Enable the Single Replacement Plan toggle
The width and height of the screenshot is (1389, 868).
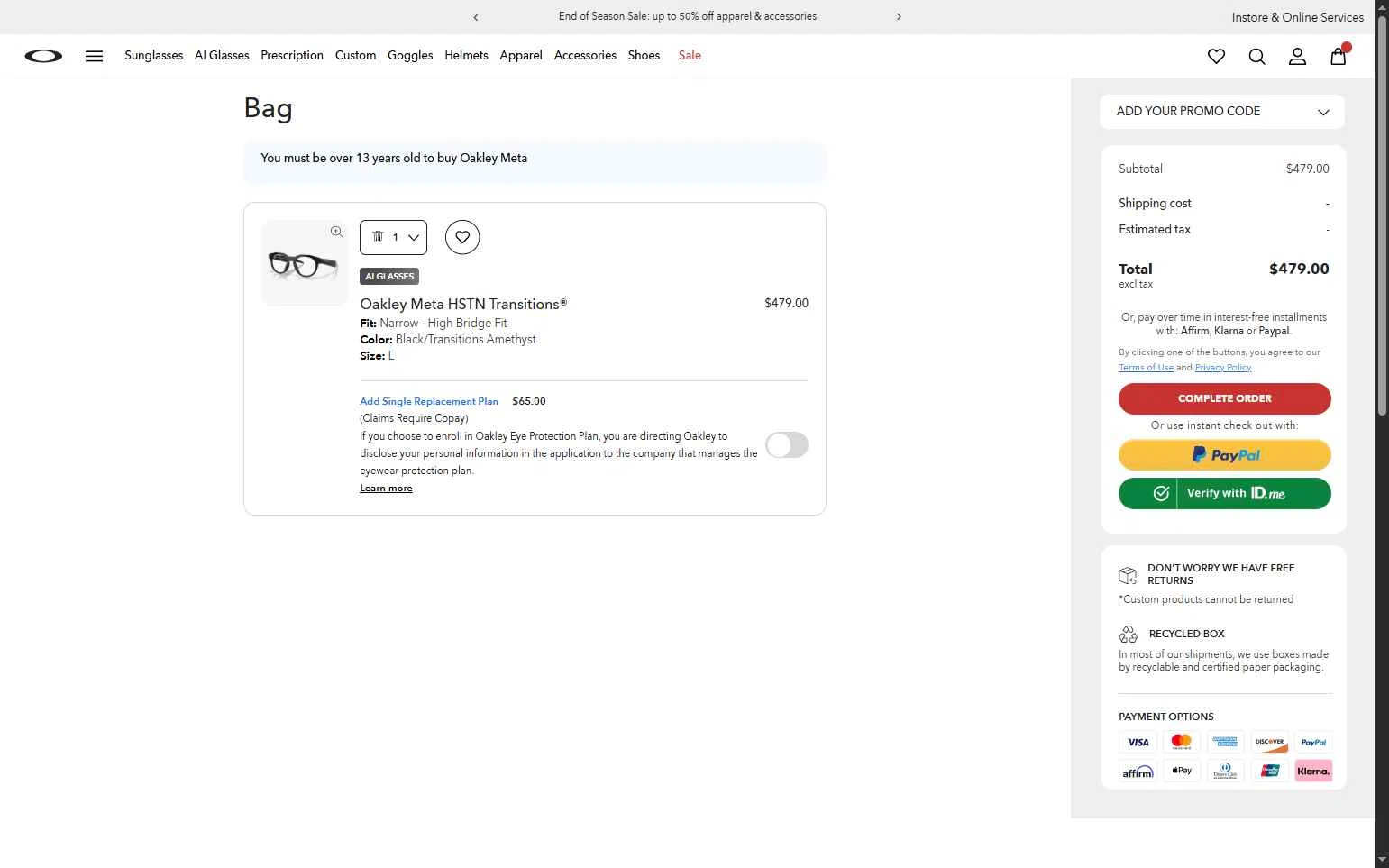click(787, 445)
